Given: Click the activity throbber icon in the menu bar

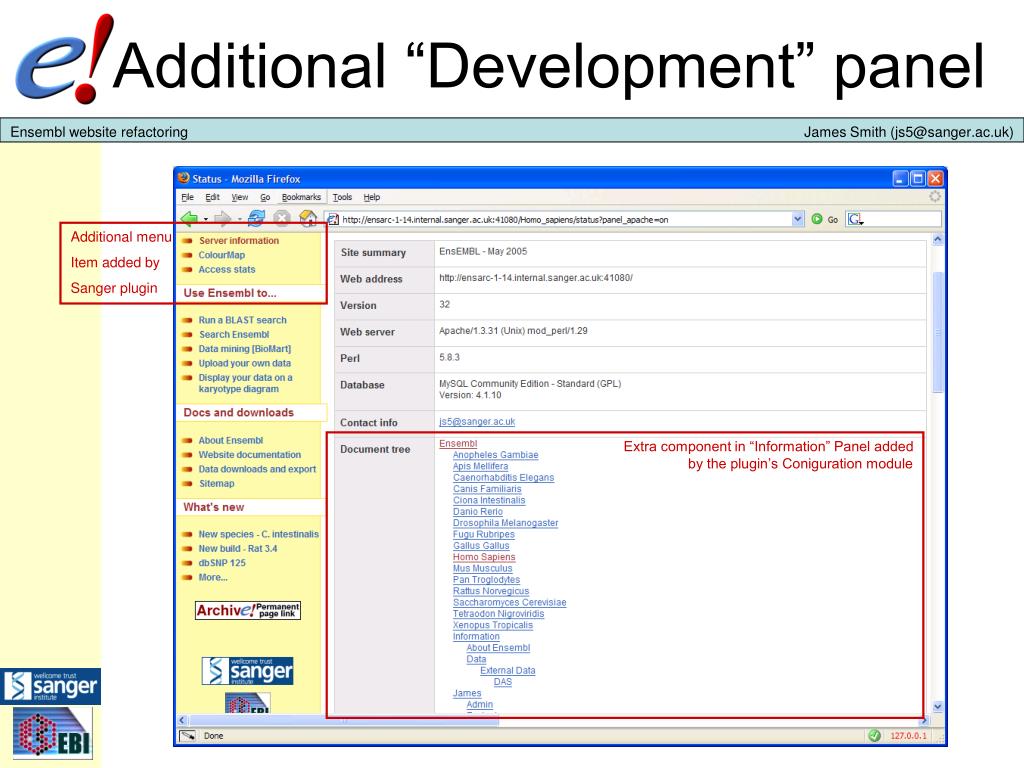Looking at the screenshot, I should (935, 196).
